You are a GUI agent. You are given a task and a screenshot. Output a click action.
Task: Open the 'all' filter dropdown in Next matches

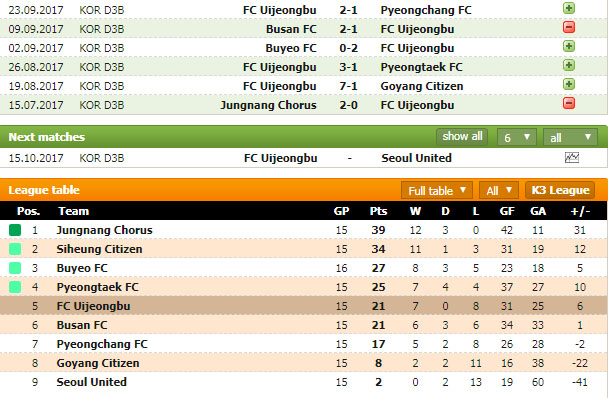(570, 137)
